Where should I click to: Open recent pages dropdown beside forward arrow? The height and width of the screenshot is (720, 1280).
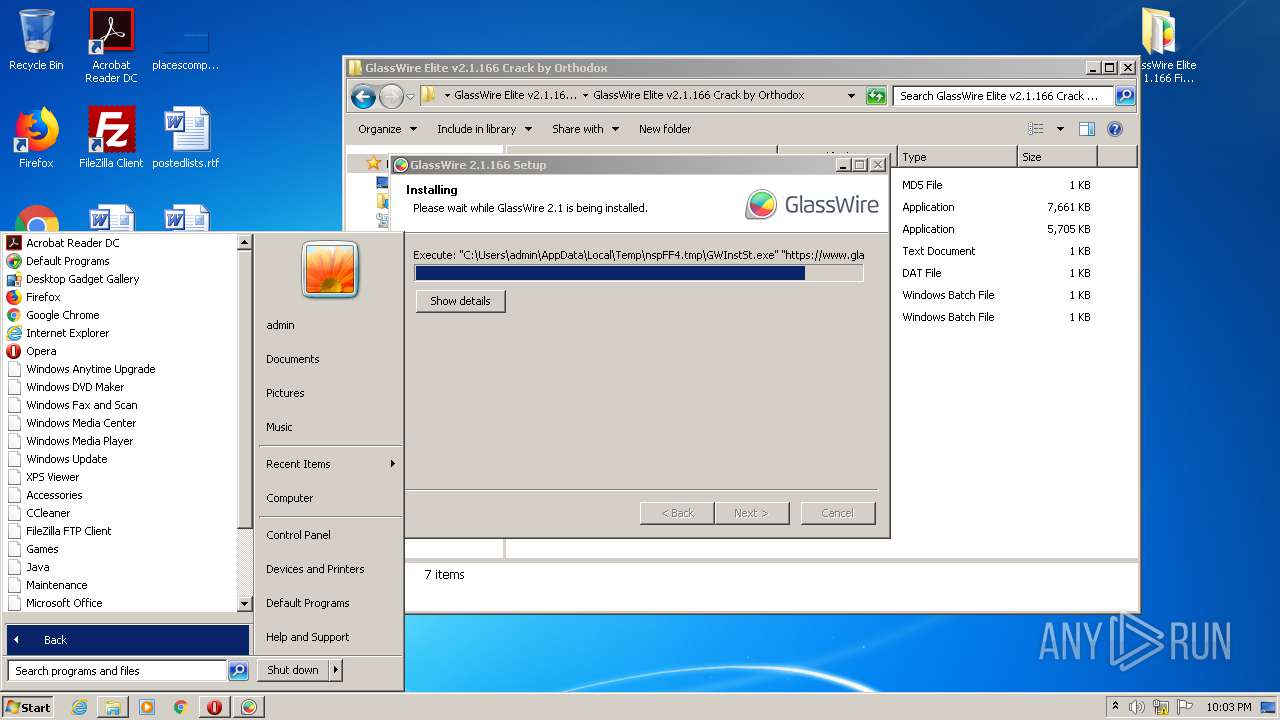coord(410,97)
